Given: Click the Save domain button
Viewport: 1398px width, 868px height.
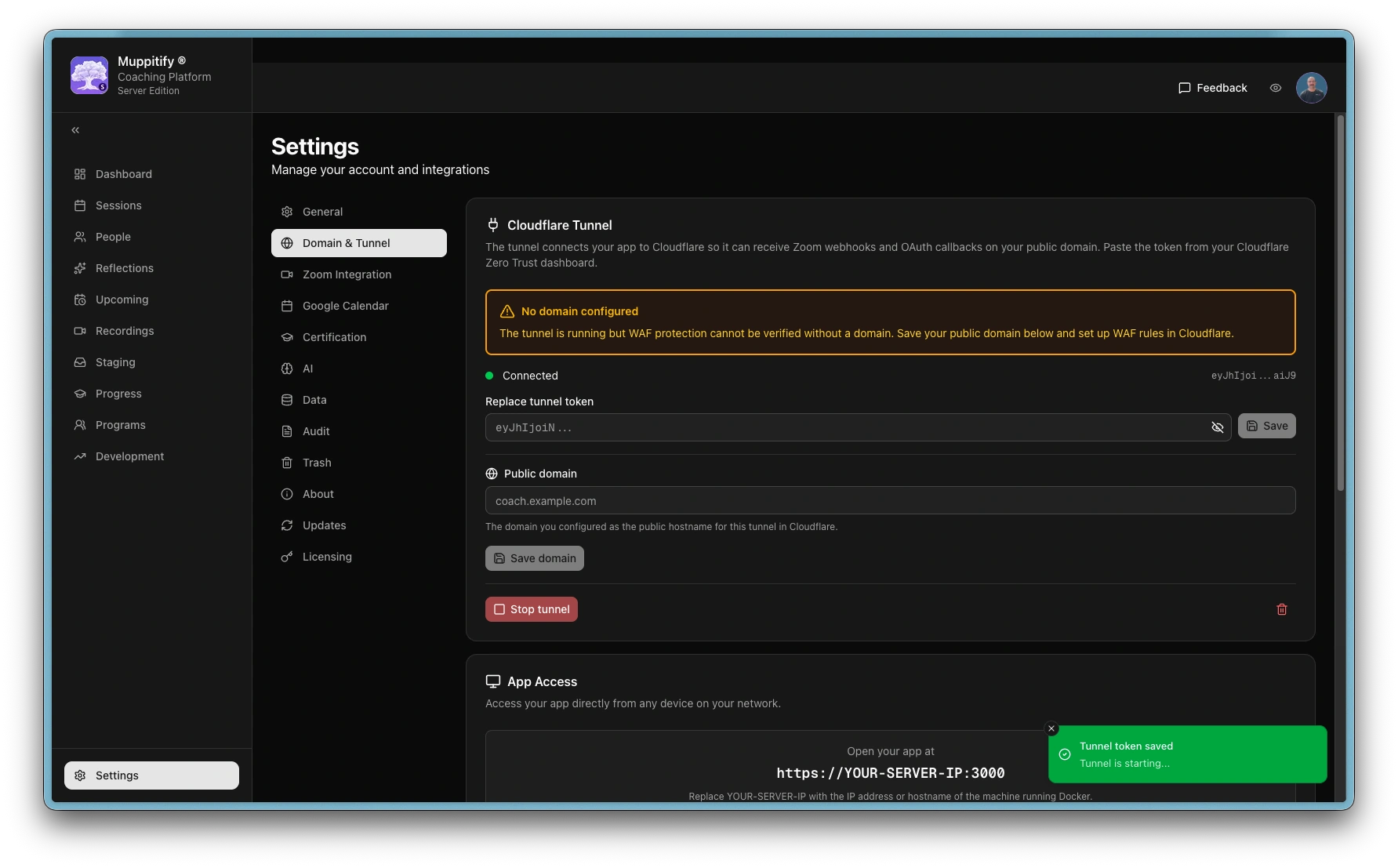Looking at the screenshot, I should (x=534, y=558).
